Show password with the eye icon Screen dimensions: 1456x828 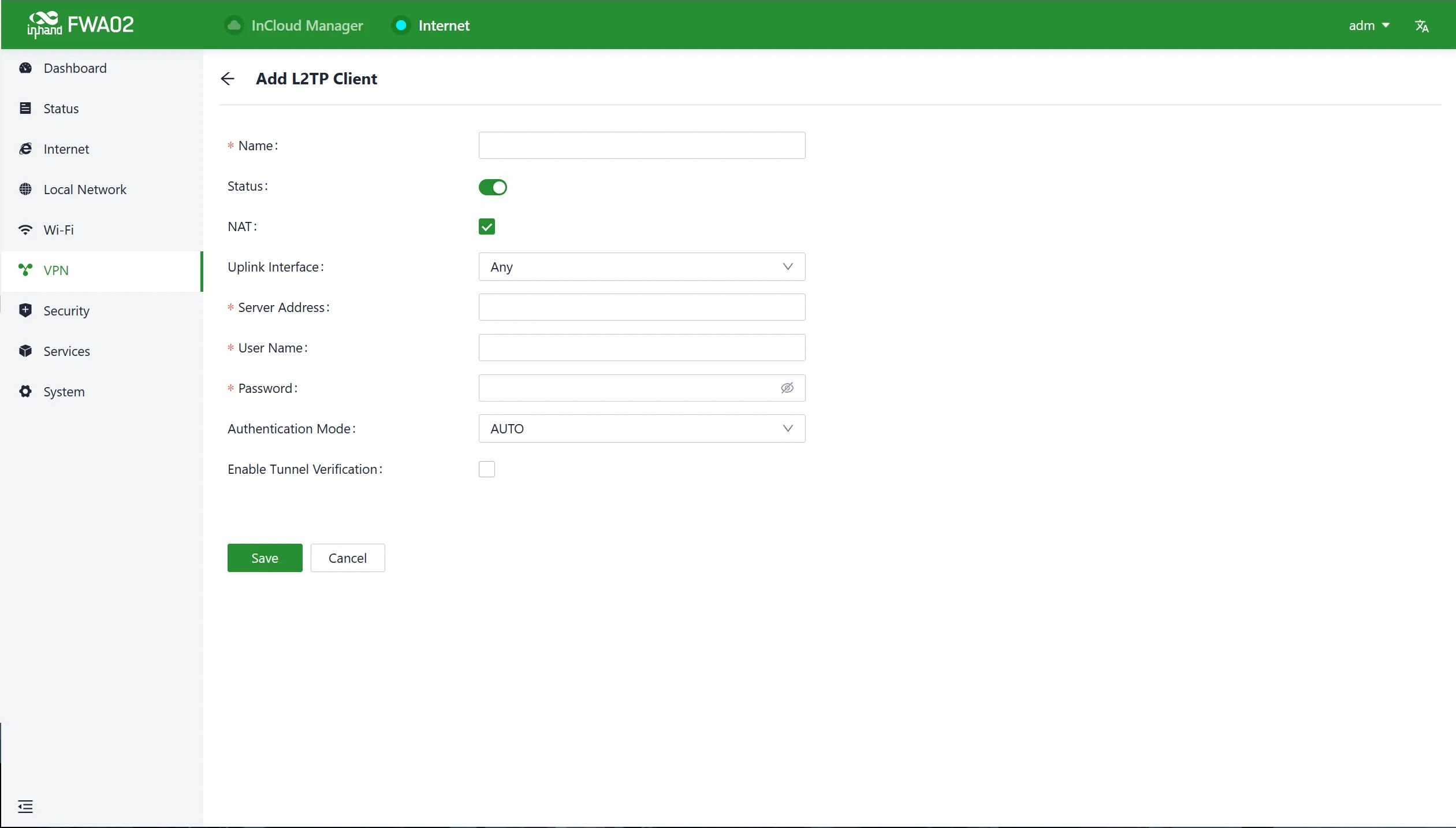(x=787, y=388)
